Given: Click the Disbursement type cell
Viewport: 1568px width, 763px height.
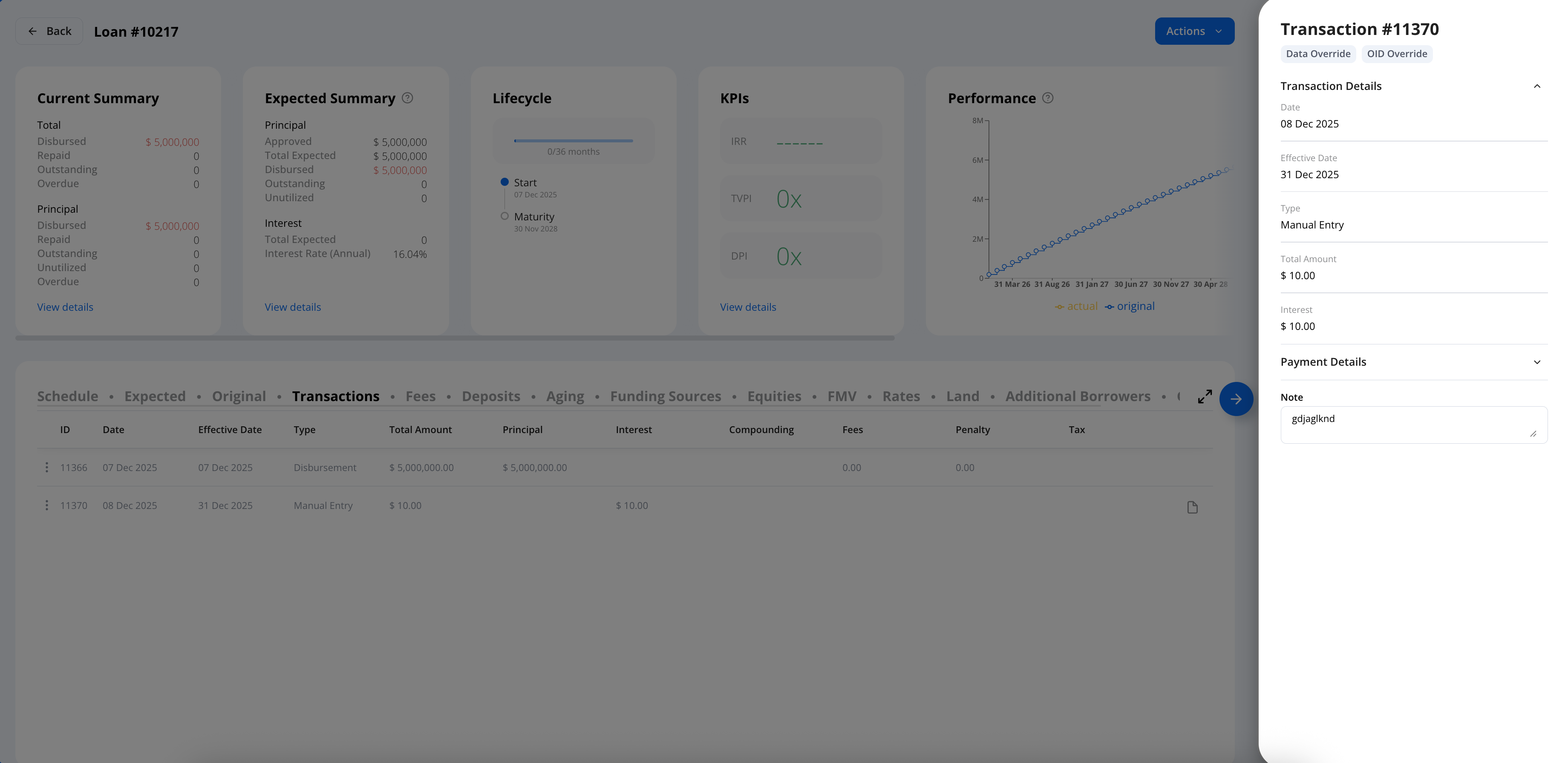Looking at the screenshot, I should click(x=325, y=467).
